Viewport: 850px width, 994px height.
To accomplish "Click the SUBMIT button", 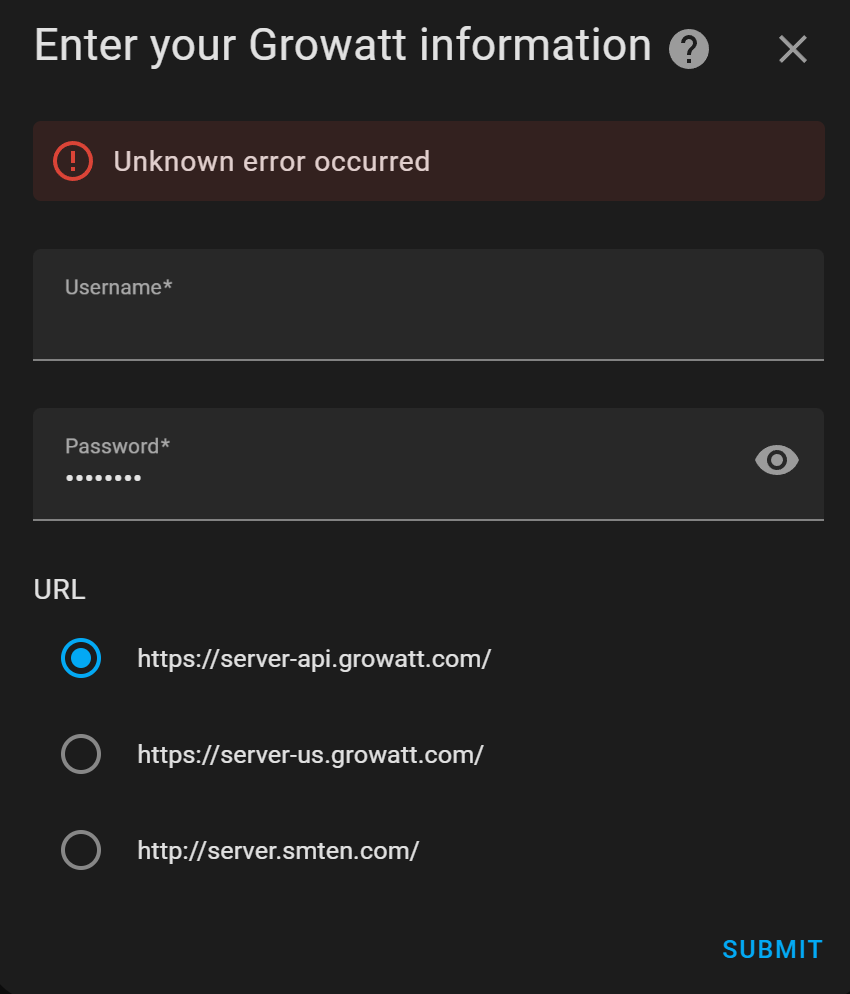I will pos(772,949).
